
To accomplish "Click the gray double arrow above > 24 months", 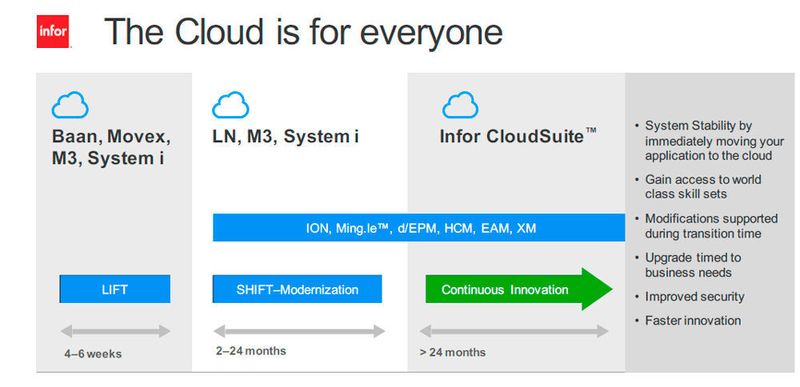I will [x=514, y=331].
